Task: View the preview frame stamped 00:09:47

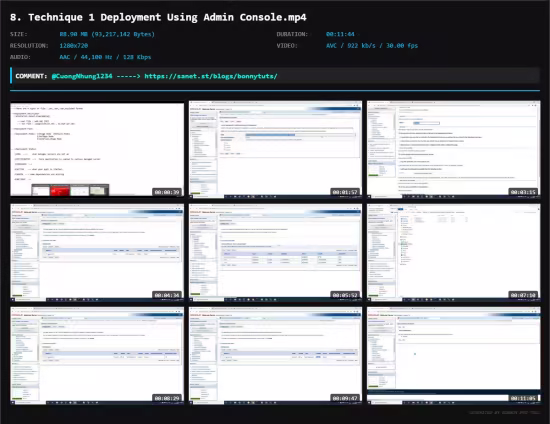Action: (275, 356)
